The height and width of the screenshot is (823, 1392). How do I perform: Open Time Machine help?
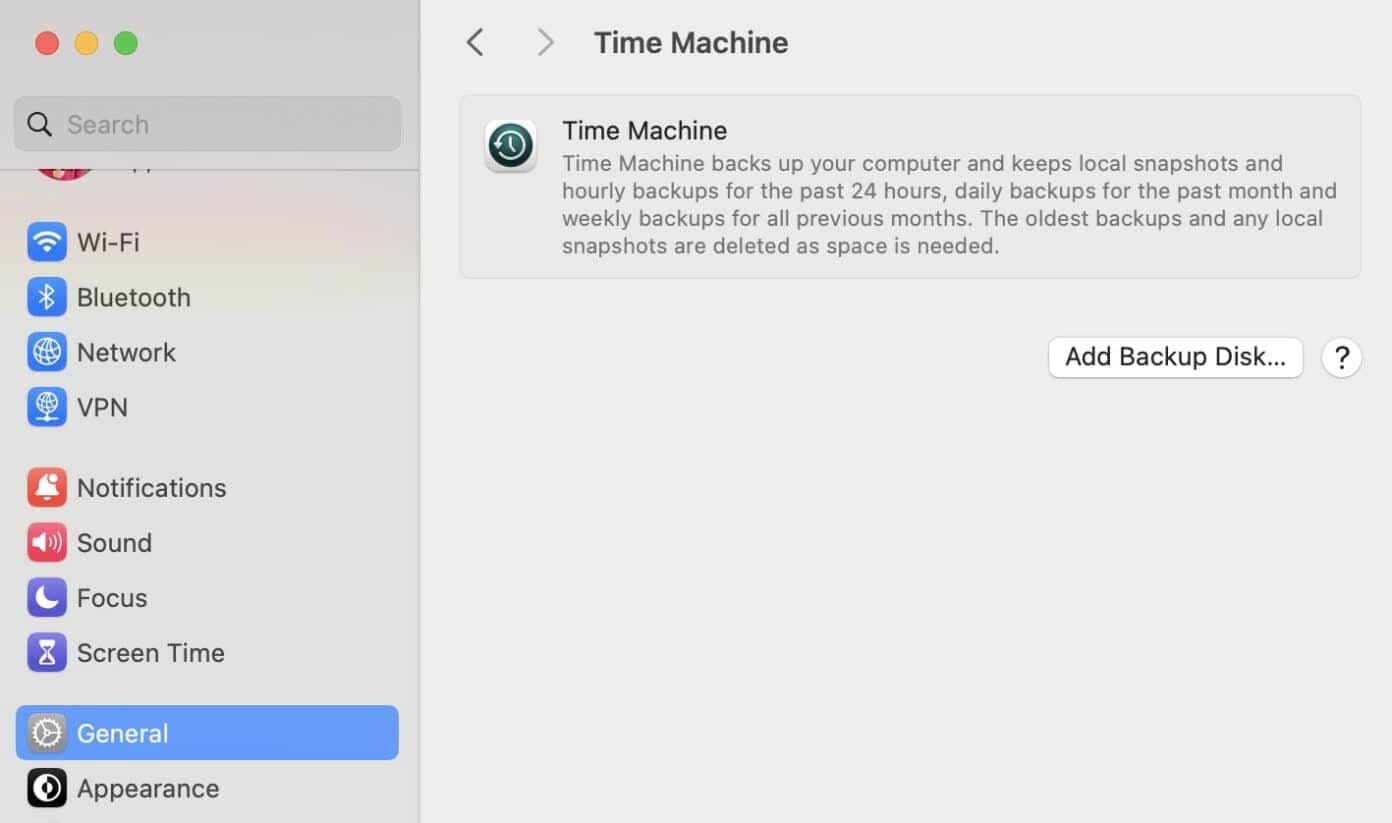click(1341, 357)
